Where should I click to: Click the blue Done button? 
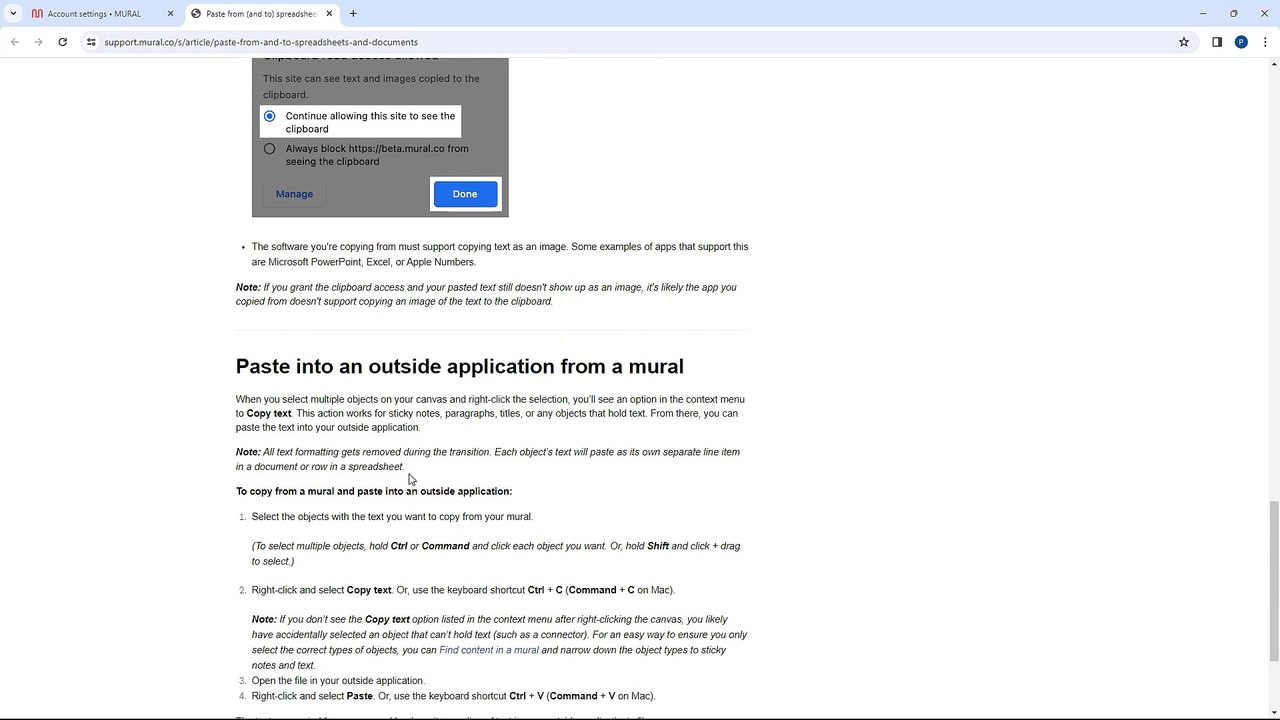click(x=465, y=194)
